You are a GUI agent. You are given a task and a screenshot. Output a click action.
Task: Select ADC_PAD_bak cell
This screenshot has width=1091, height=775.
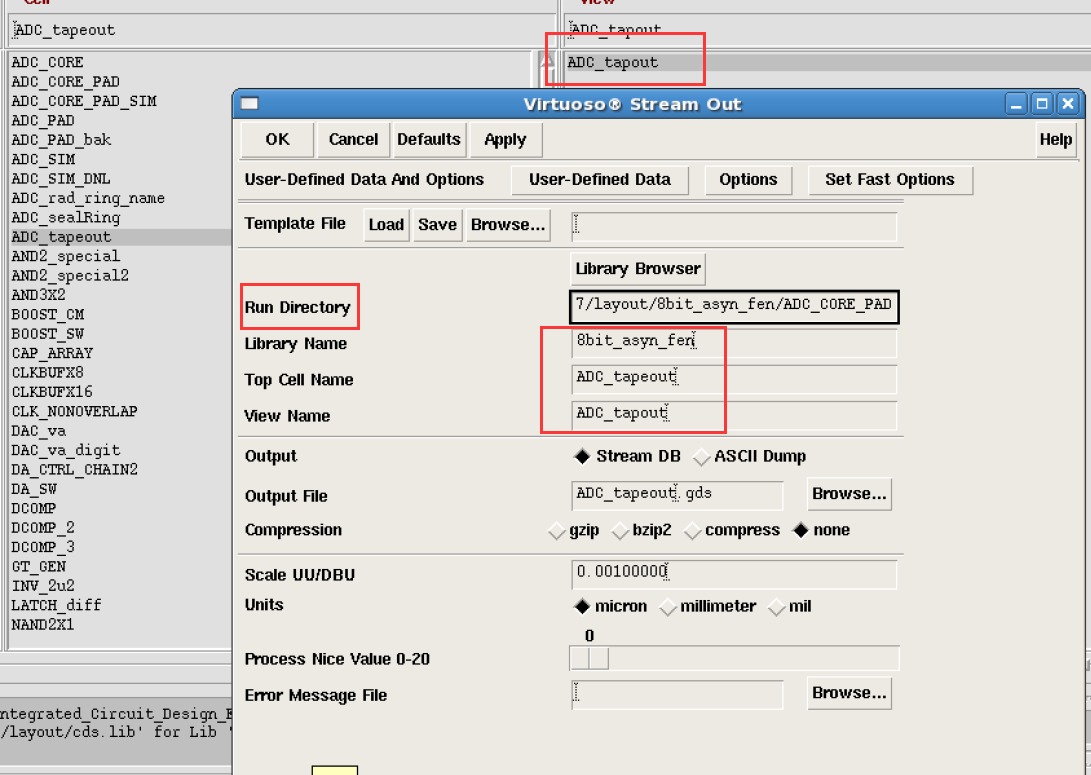point(61,141)
